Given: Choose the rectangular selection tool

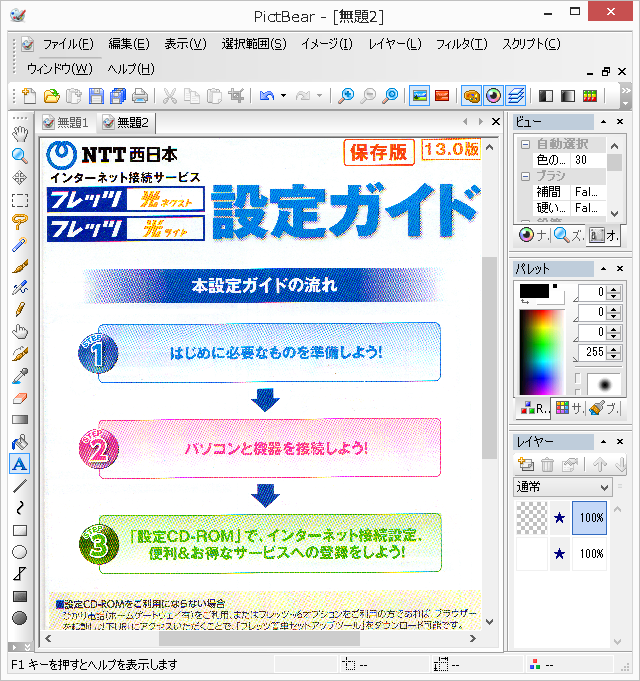Looking at the screenshot, I should coord(20,200).
